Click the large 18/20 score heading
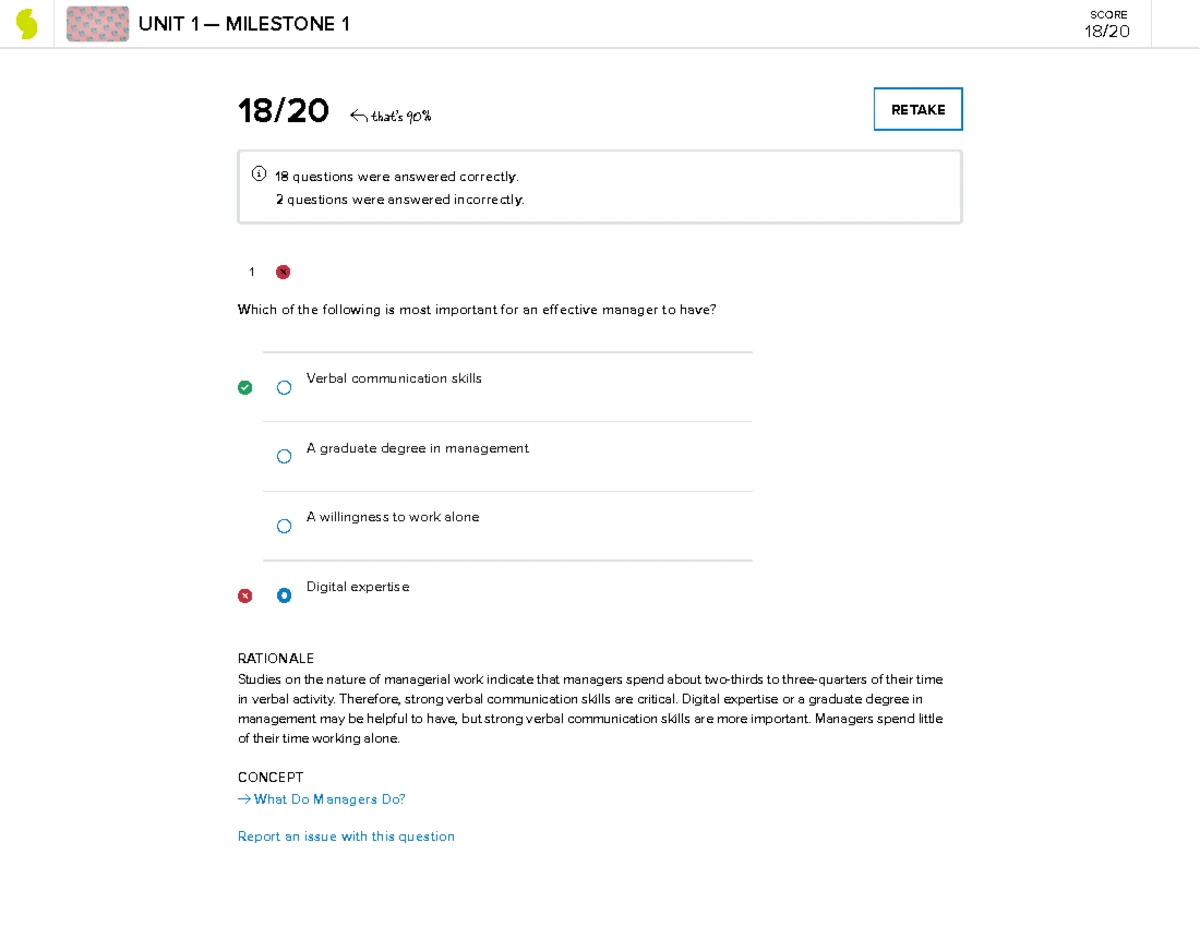1200x927 pixels. [x=283, y=111]
